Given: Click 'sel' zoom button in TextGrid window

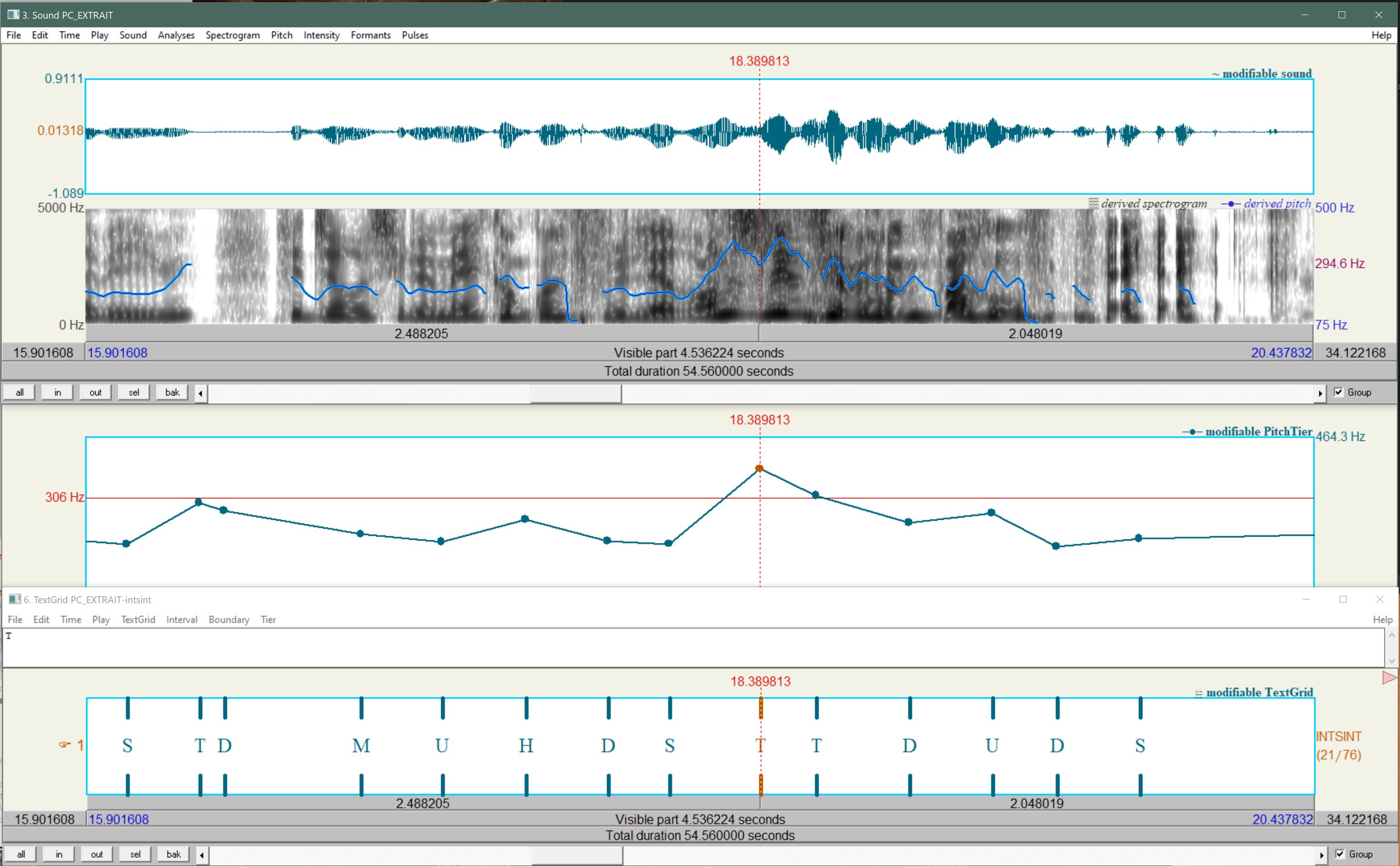Looking at the screenshot, I should [x=134, y=854].
